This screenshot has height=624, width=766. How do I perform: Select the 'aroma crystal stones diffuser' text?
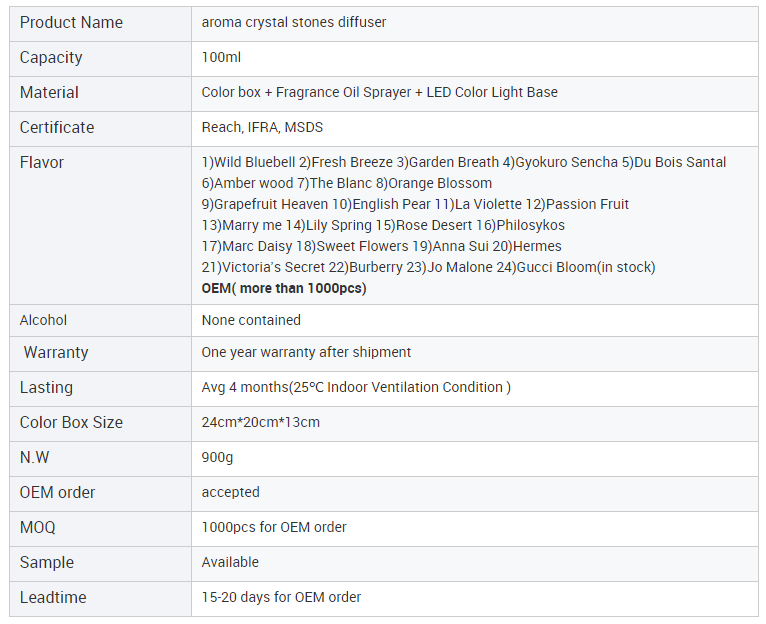click(293, 22)
